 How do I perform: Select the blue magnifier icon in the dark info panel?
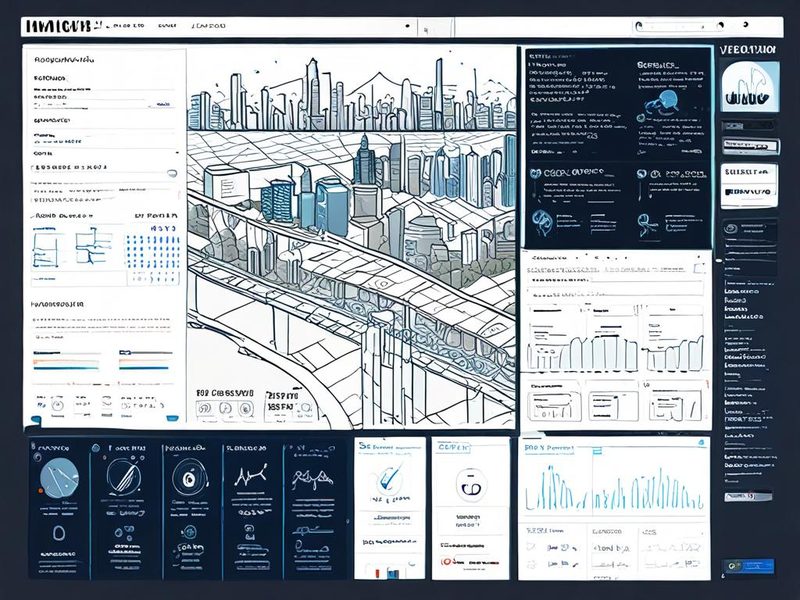tap(663, 100)
